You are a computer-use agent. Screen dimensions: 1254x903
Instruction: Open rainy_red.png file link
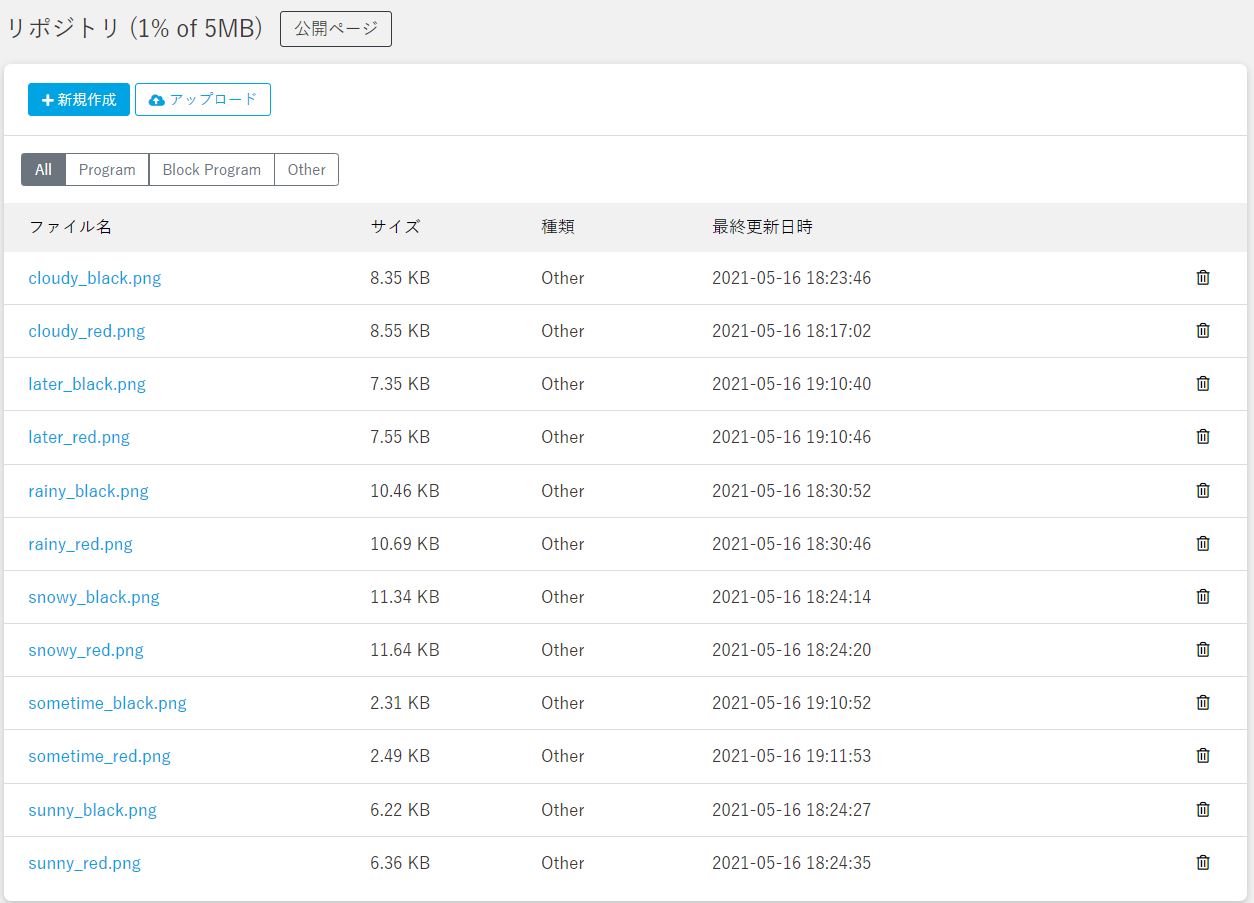tap(80, 544)
